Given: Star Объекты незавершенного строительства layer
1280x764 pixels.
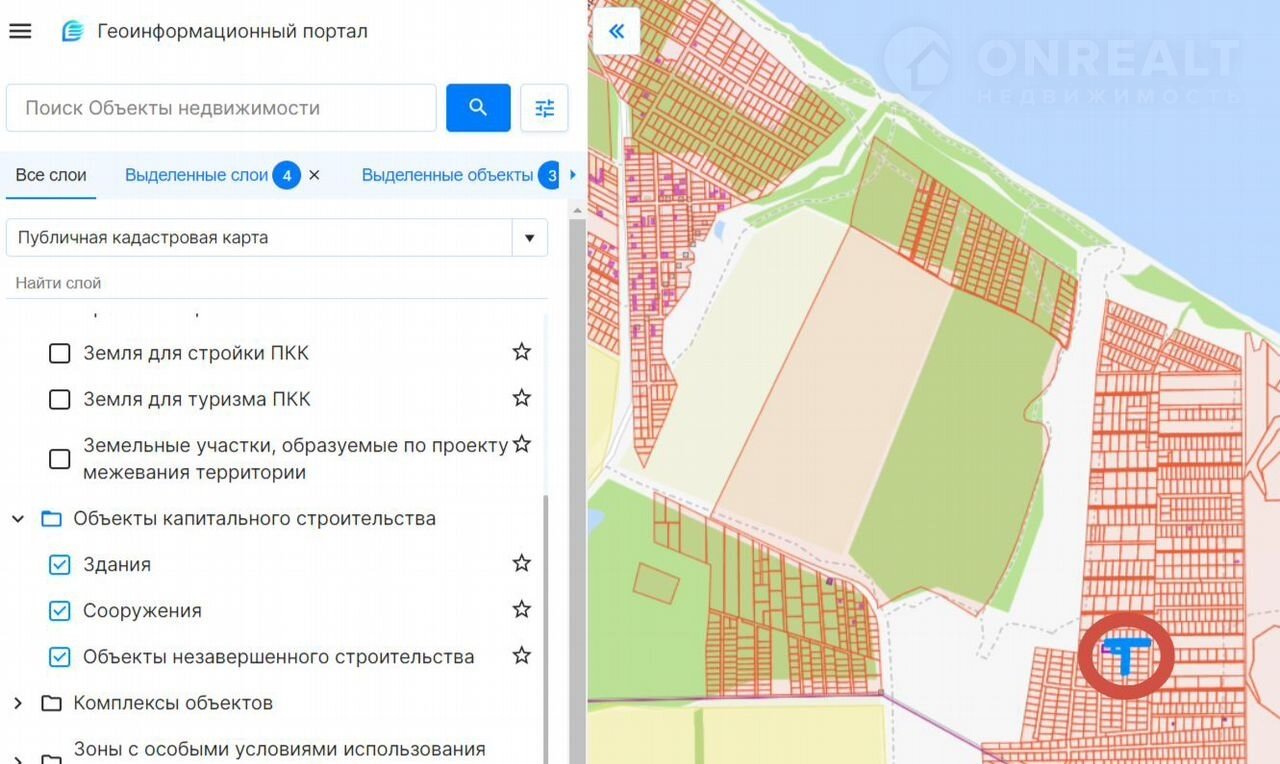Looking at the screenshot, I should pos(521,657).
